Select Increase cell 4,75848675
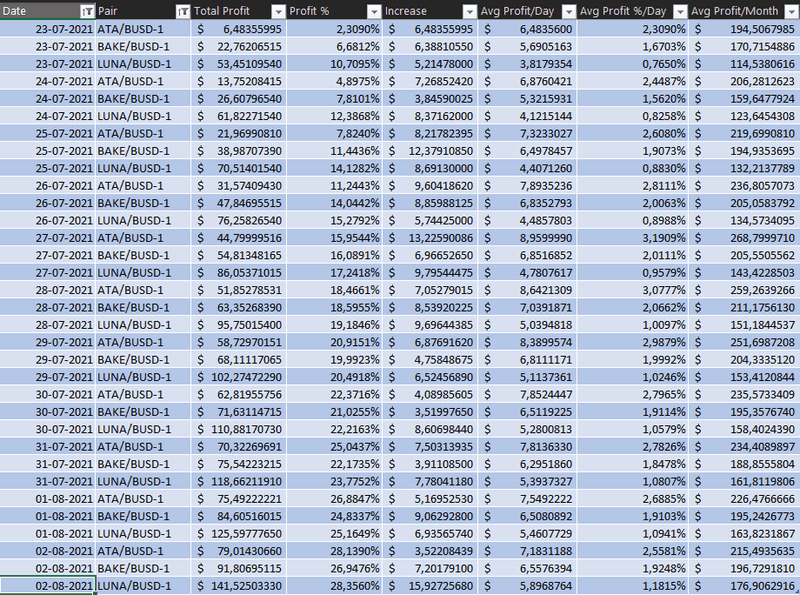Viewport: 800px width, 595px height. 430,359
